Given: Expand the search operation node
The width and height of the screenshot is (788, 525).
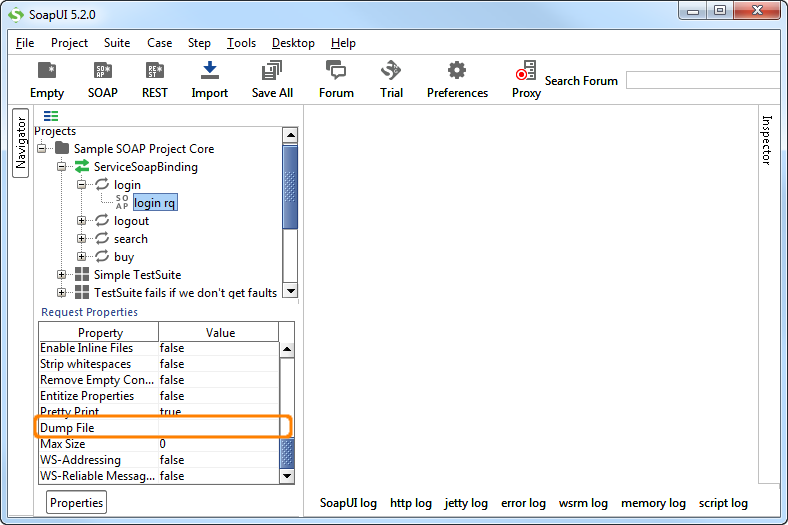Looking at the screenshot, I should (x=81, y=239).
